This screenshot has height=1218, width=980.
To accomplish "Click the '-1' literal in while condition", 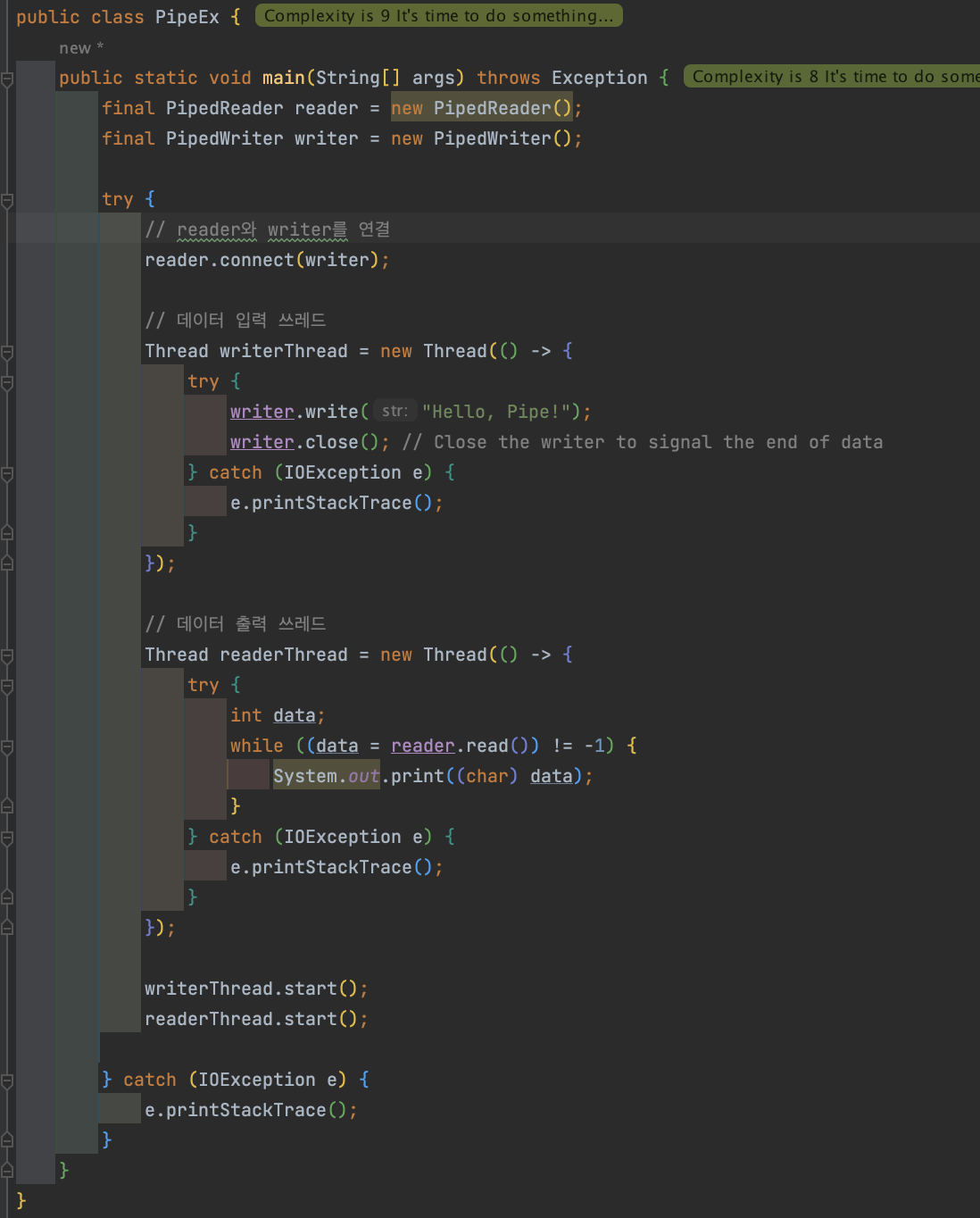I will pyautogui.click(x=595, y=746).
